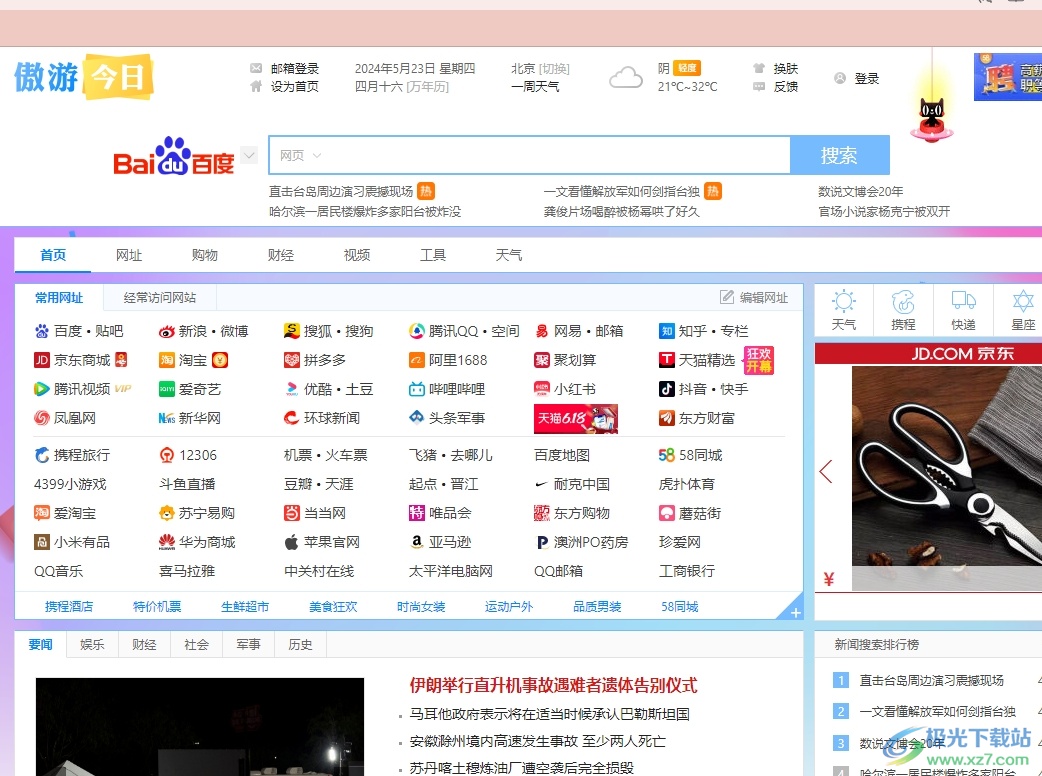Viewport: 1042px width, 776px height.
Task: Click the Tencent Video play icon
Action: coord(42,389)
